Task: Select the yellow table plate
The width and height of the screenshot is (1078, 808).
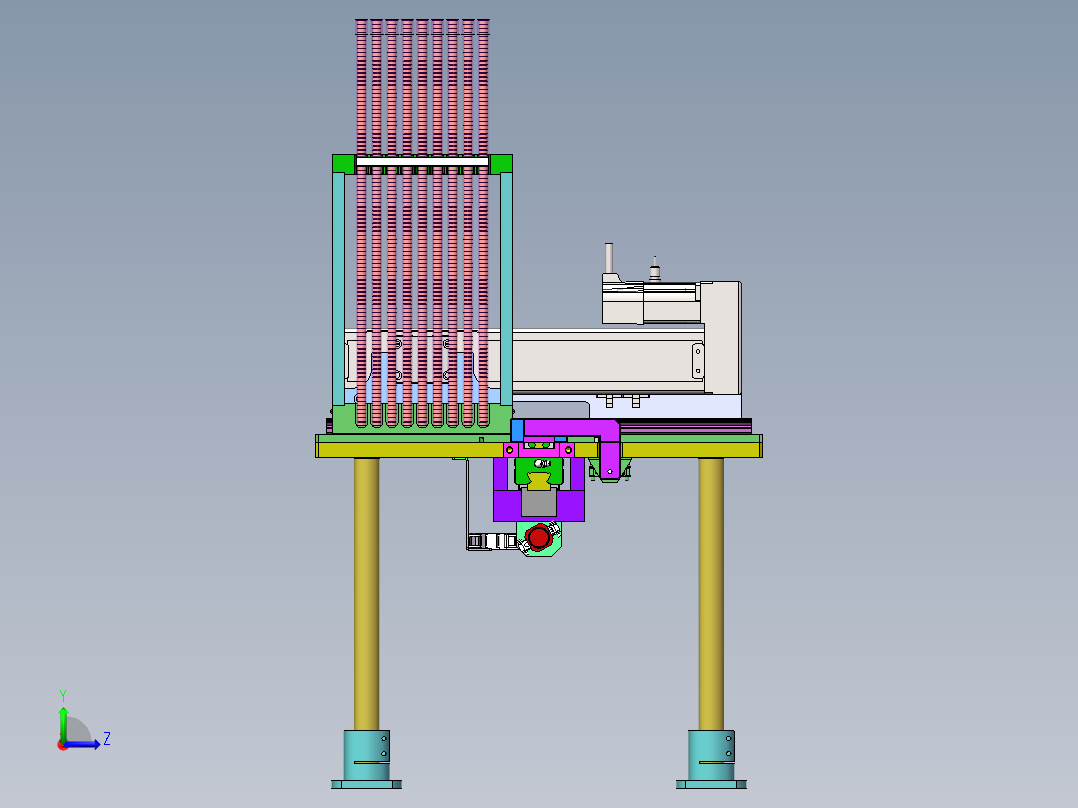Action: click(412, 450)
